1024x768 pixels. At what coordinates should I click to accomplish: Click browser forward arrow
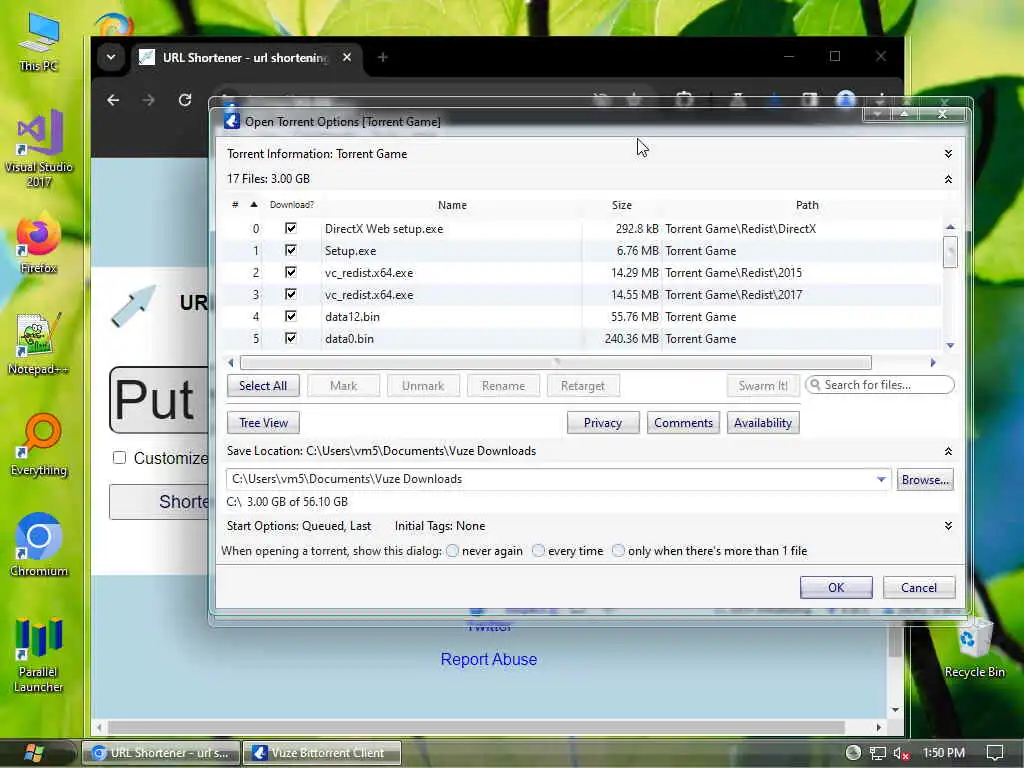pyautogui.click(x=149, y=100)
